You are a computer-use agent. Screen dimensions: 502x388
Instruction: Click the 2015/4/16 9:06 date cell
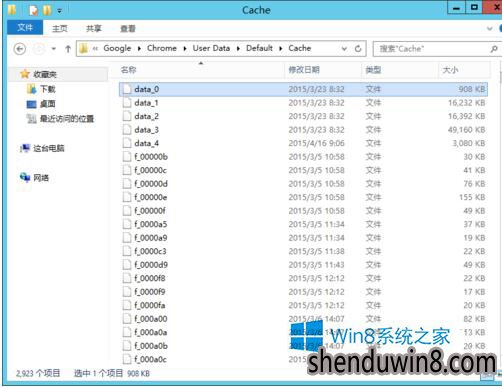[316, 143]
